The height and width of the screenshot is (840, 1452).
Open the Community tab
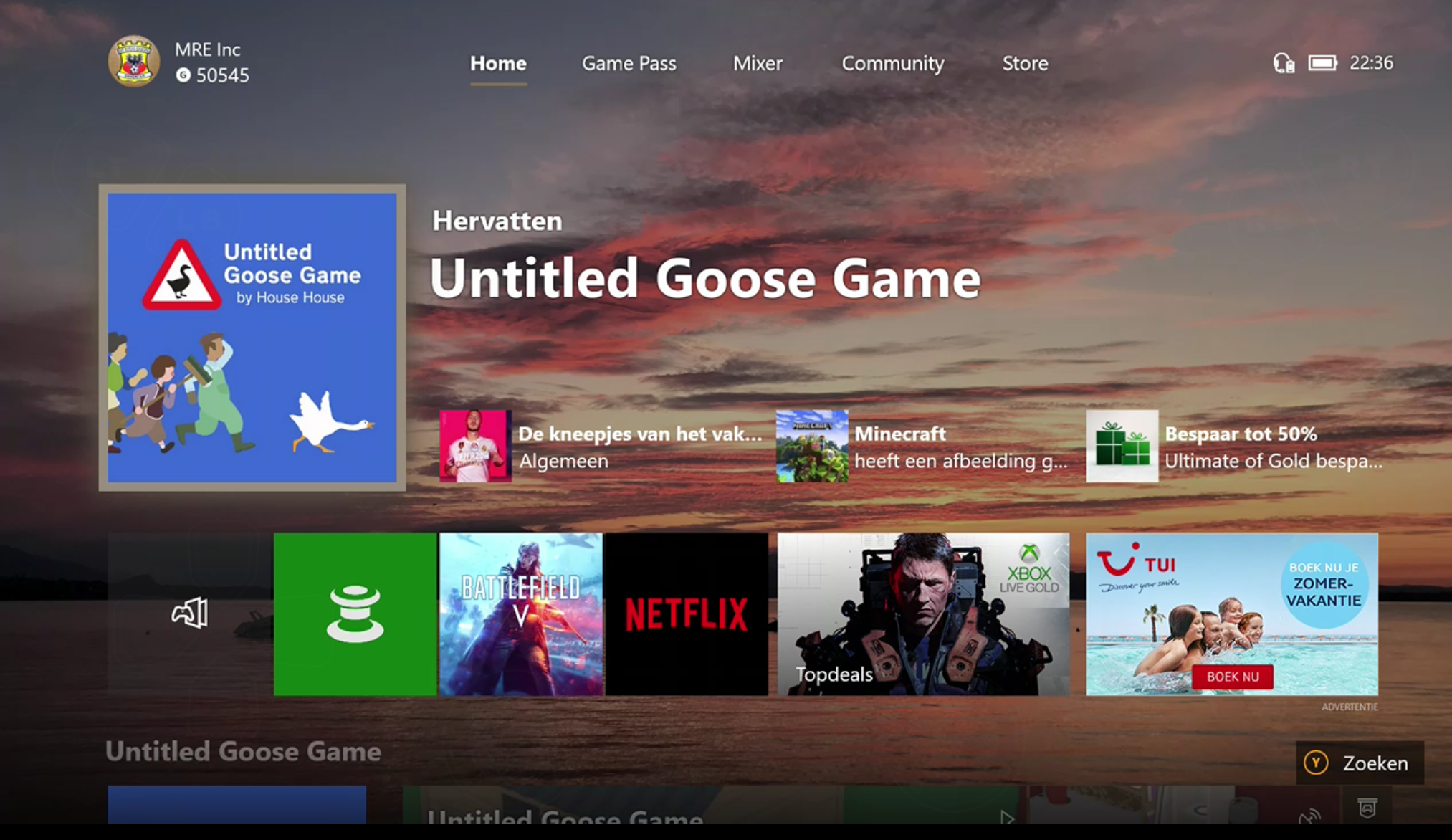(x=892, y=64)
